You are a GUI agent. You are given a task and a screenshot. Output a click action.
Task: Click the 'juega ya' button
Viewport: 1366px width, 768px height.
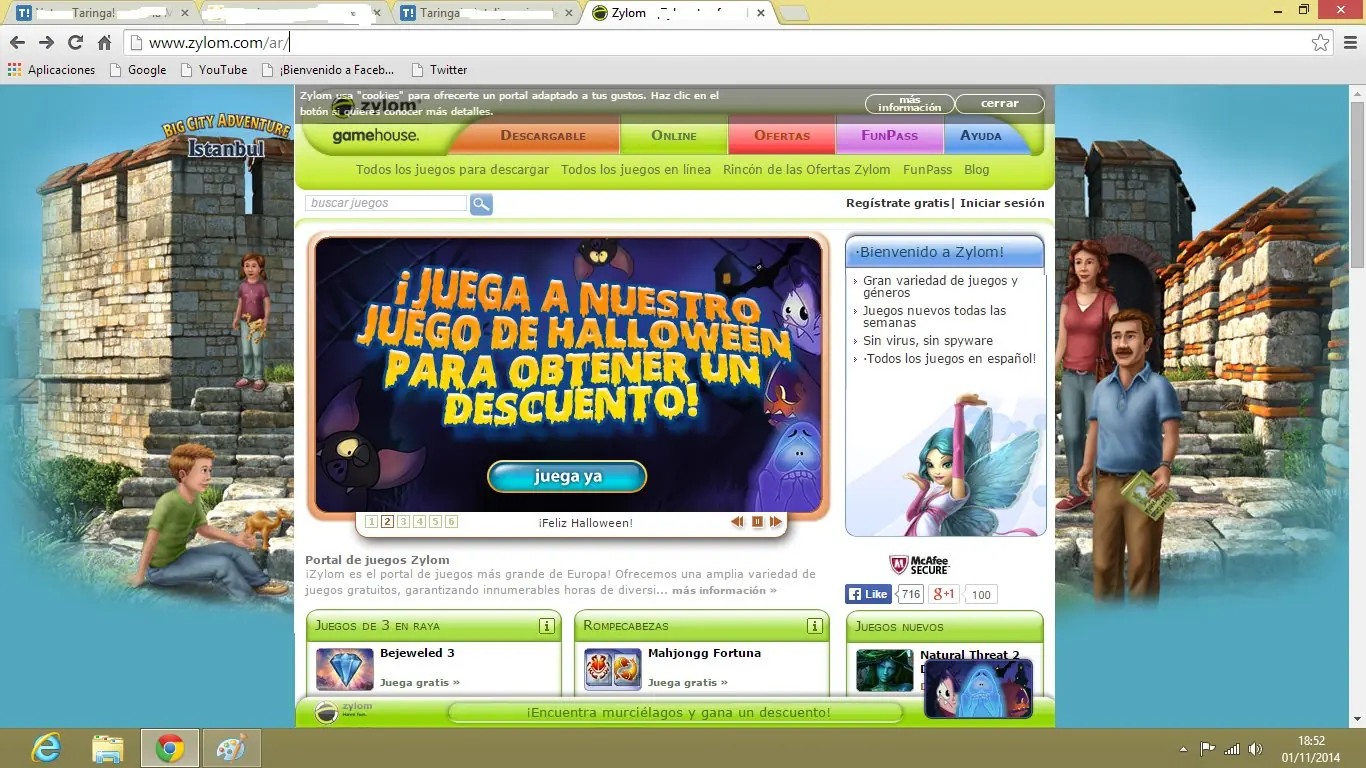coord(567,476)
